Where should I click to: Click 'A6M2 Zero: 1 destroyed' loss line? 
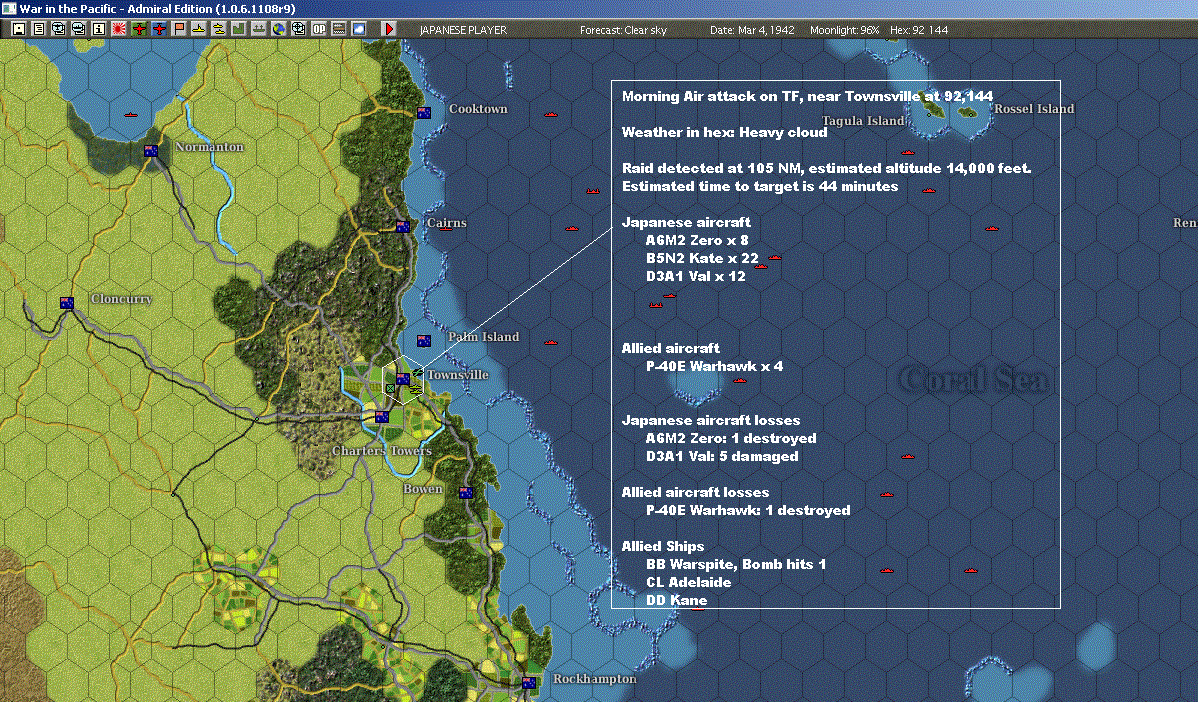(730, 438)
